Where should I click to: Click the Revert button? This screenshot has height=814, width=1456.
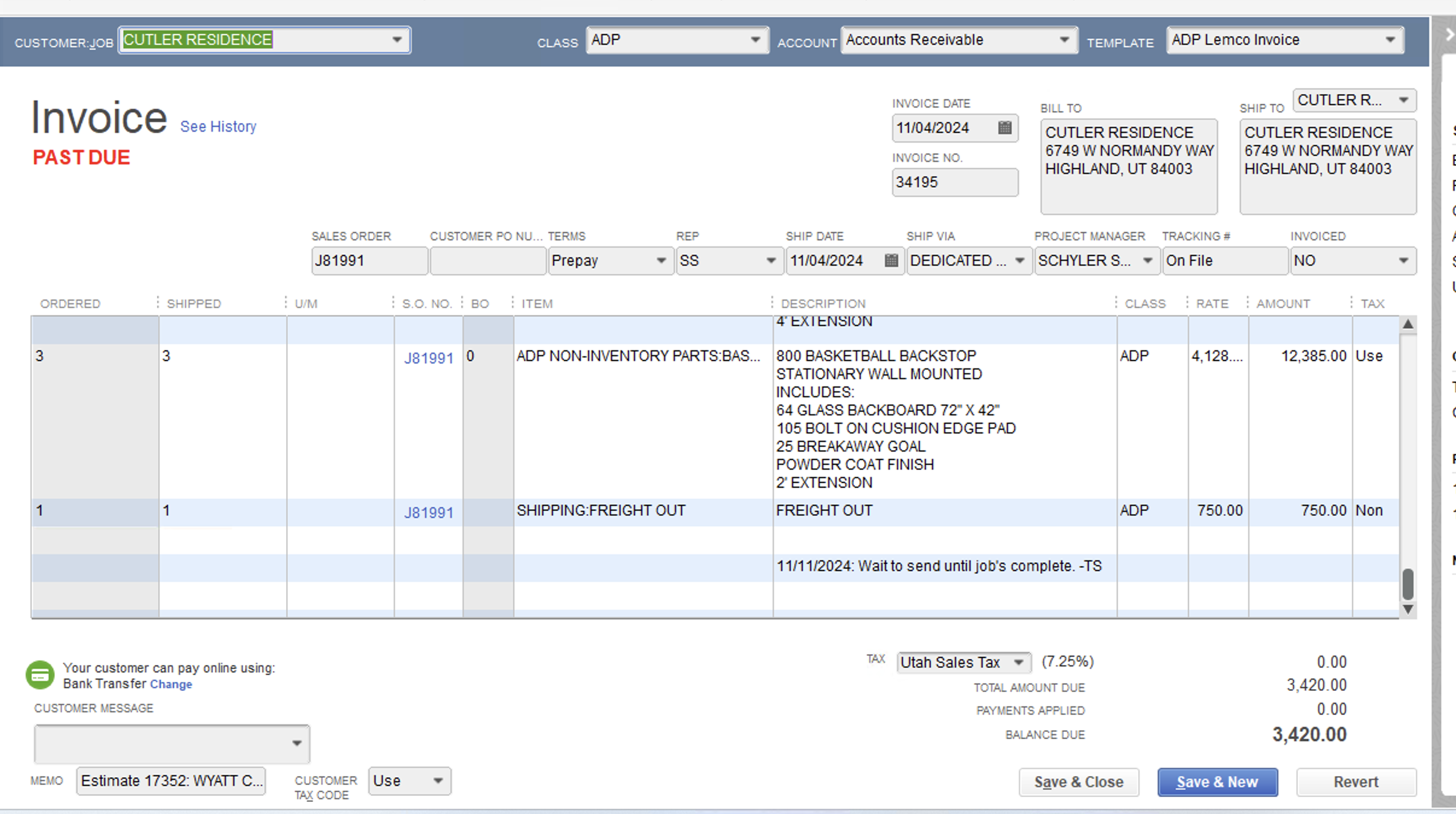coord(1355,782)
